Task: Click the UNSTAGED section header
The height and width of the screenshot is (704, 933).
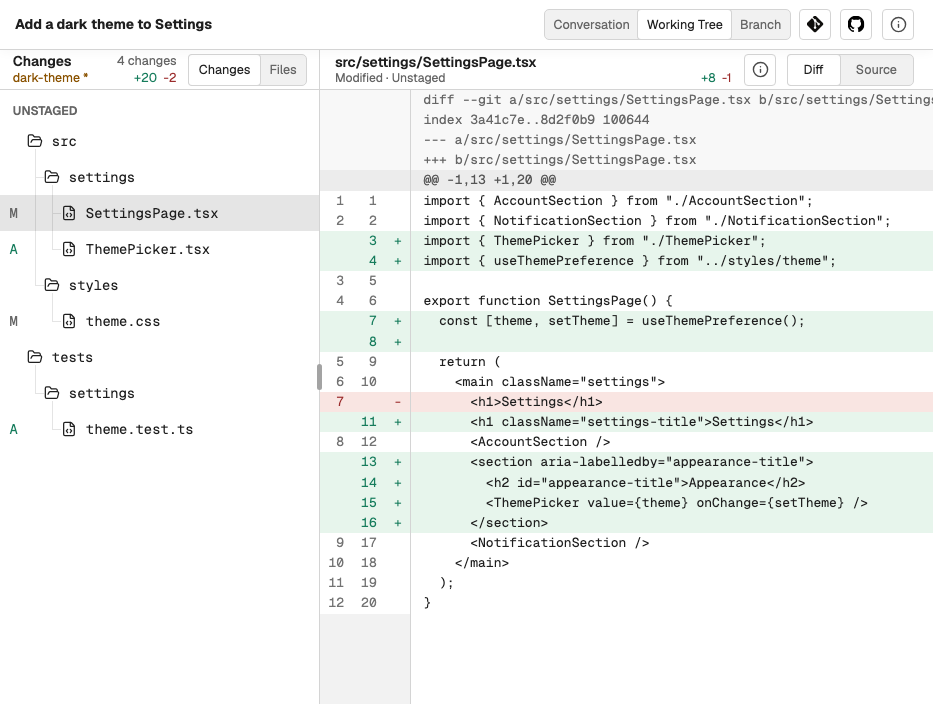Action: [45, 111]
